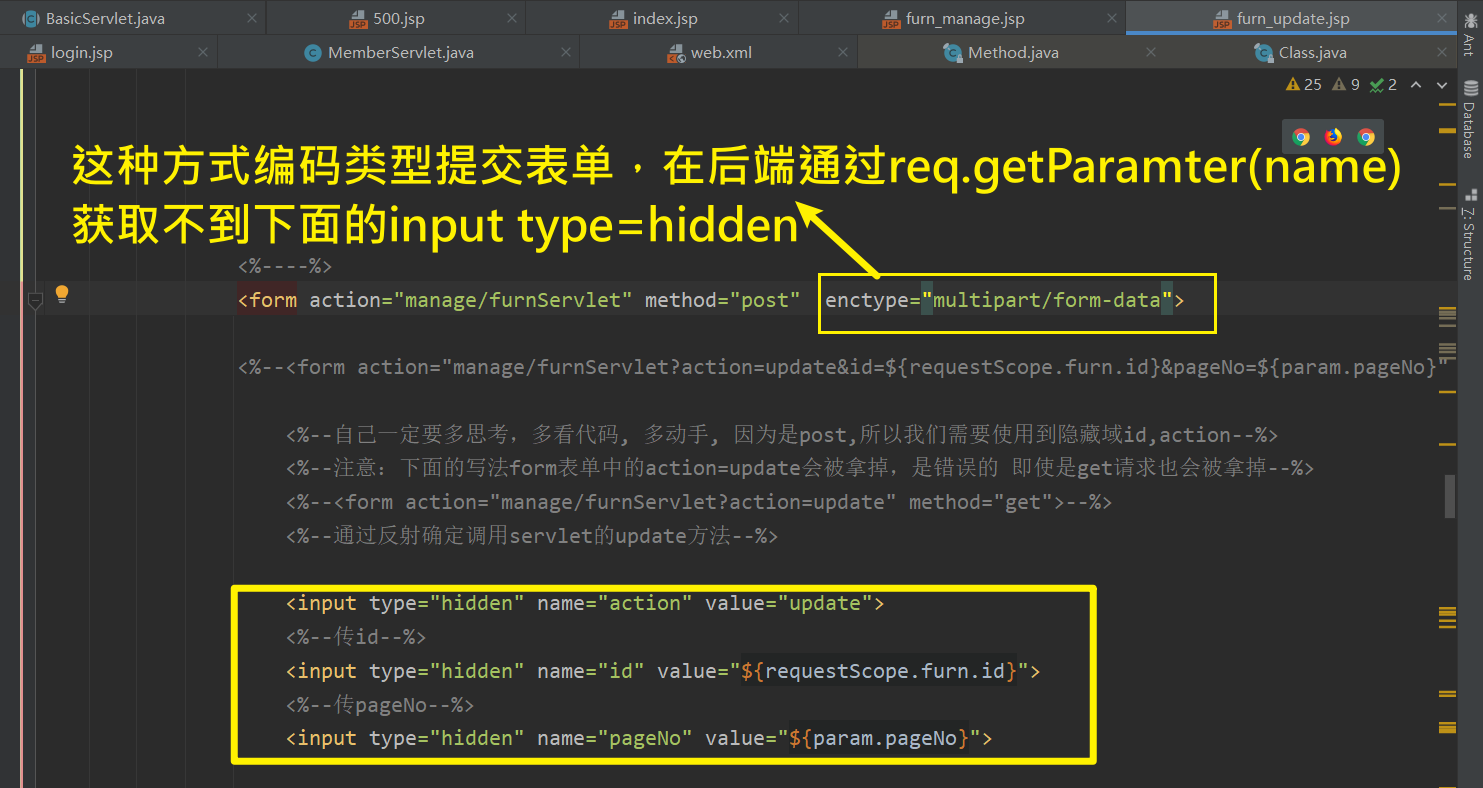This screenshot has width=1483, height=788.
Task: Jump to previous highlighted error arrow
Action: [x=1416, y=85]
